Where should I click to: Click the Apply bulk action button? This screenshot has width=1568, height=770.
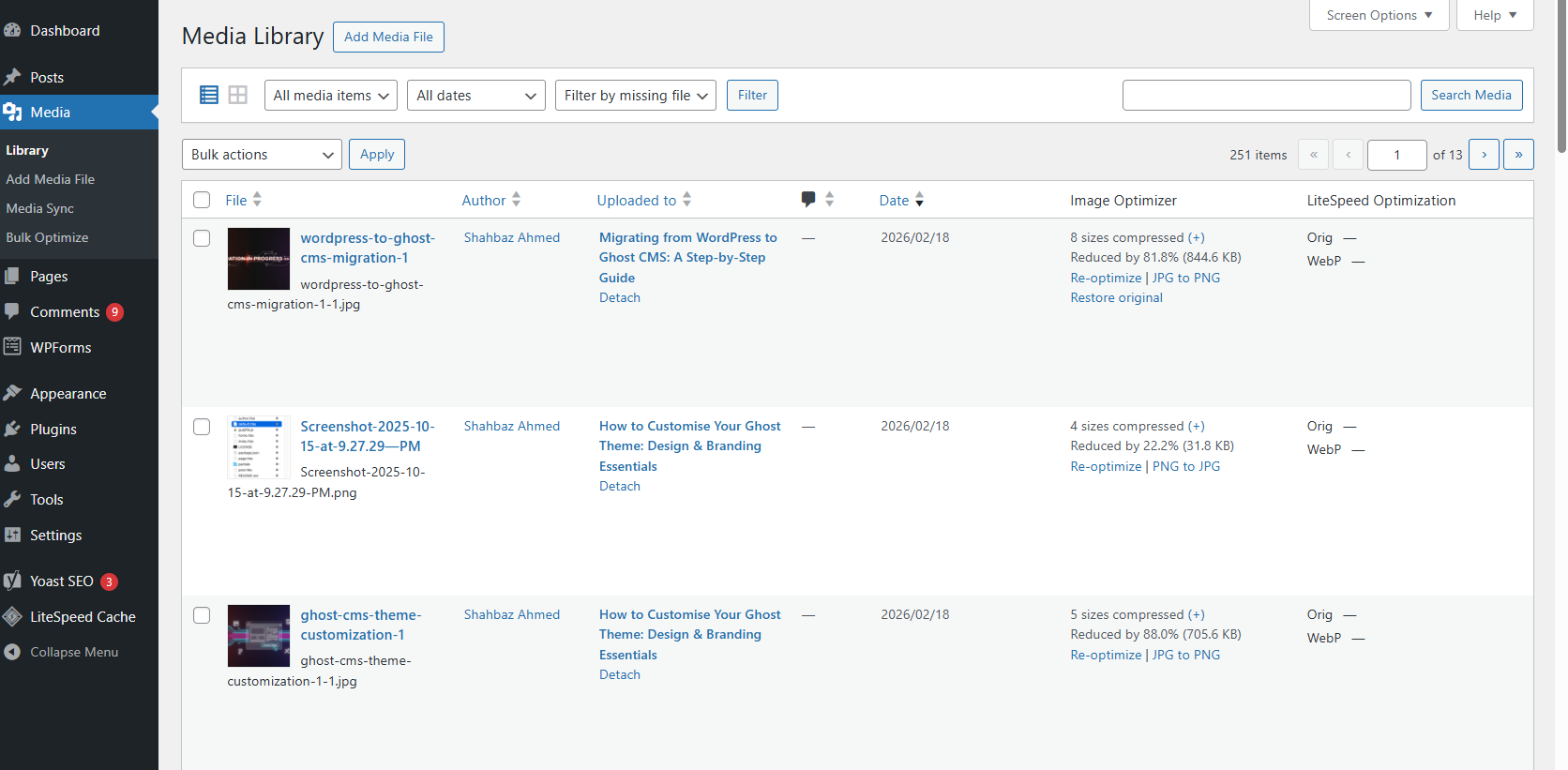coord(377,155)
